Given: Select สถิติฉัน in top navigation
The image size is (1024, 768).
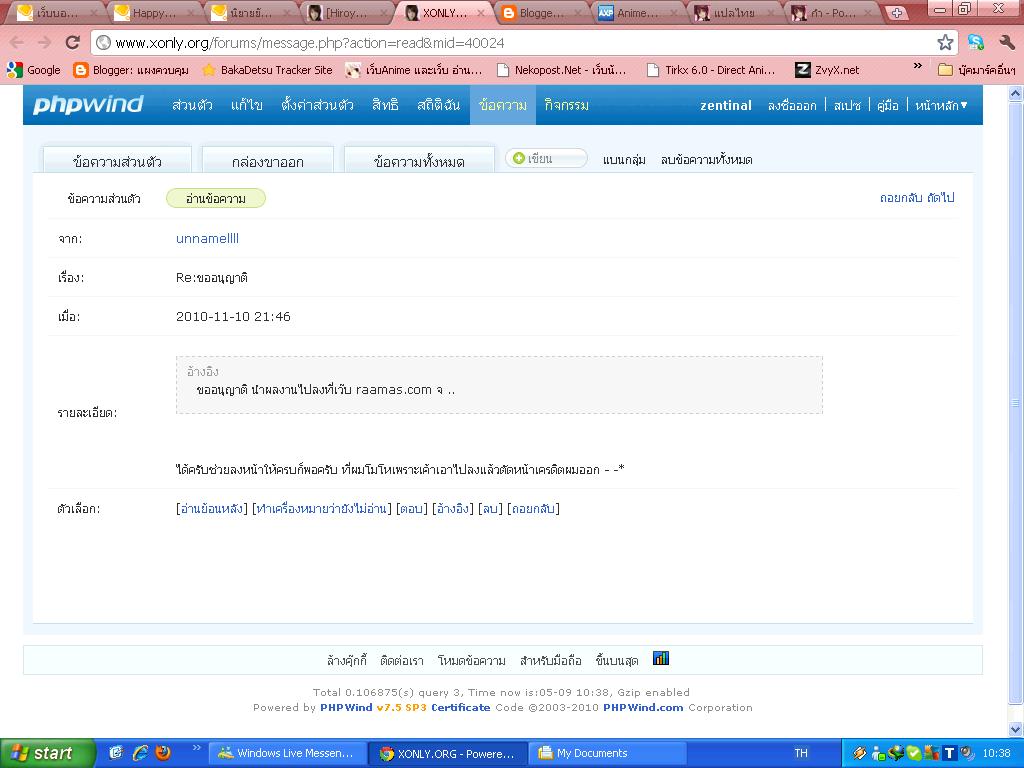Looking at the screenshot, I should tap(438, 104).
